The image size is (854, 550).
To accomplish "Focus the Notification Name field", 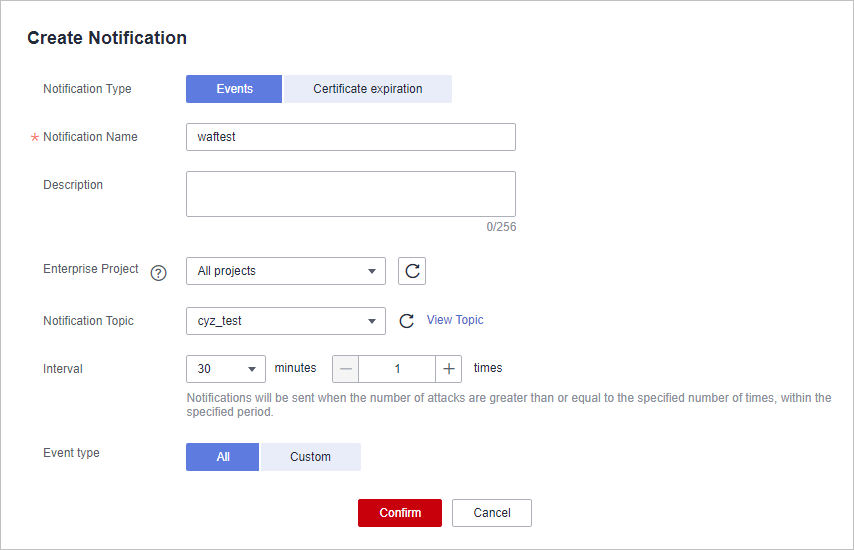I will 351,137.
